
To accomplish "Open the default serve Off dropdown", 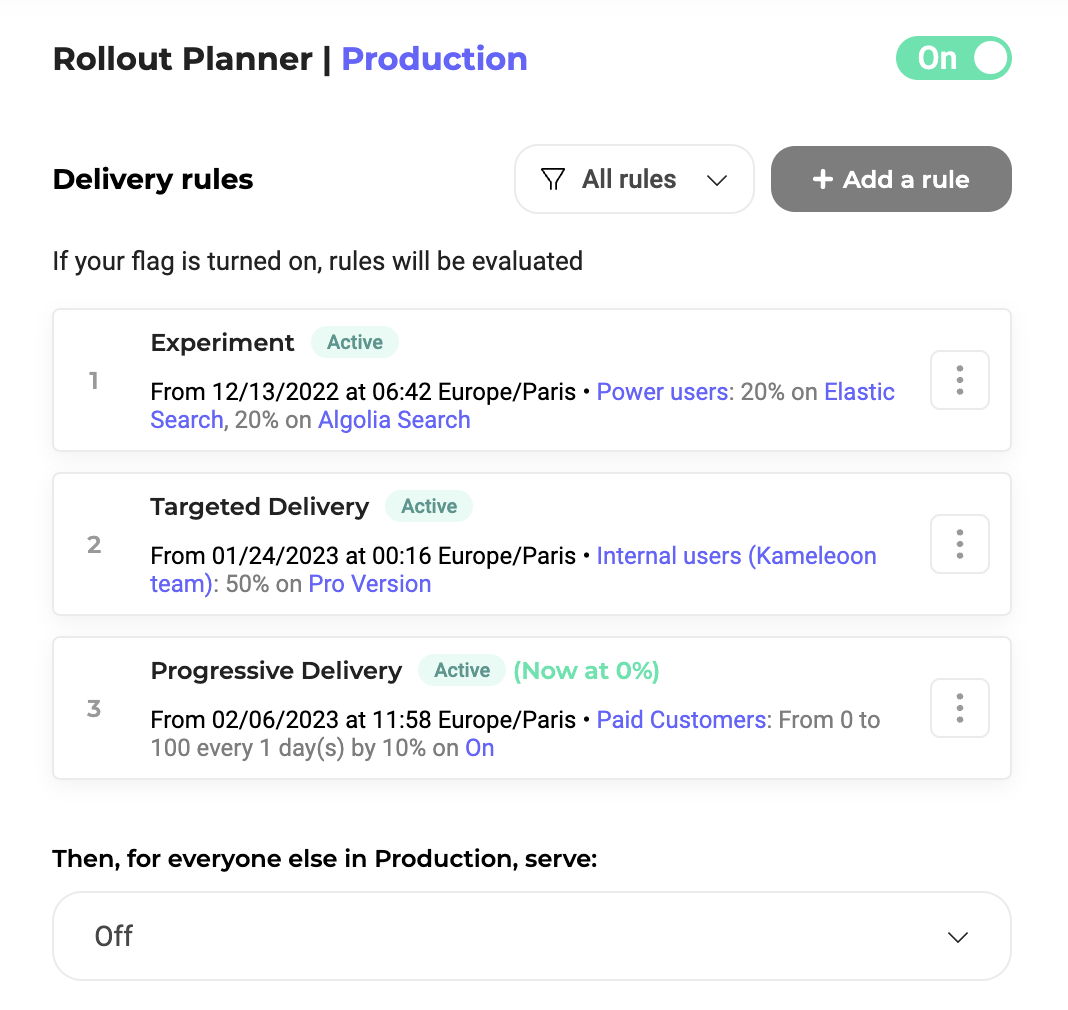I will pos(531,937).
